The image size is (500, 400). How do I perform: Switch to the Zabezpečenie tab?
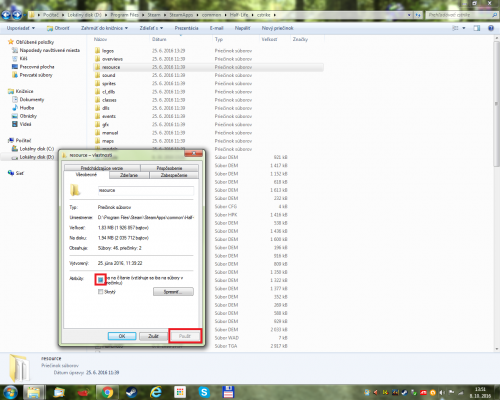pyautogui.click(x=174, y=175)
